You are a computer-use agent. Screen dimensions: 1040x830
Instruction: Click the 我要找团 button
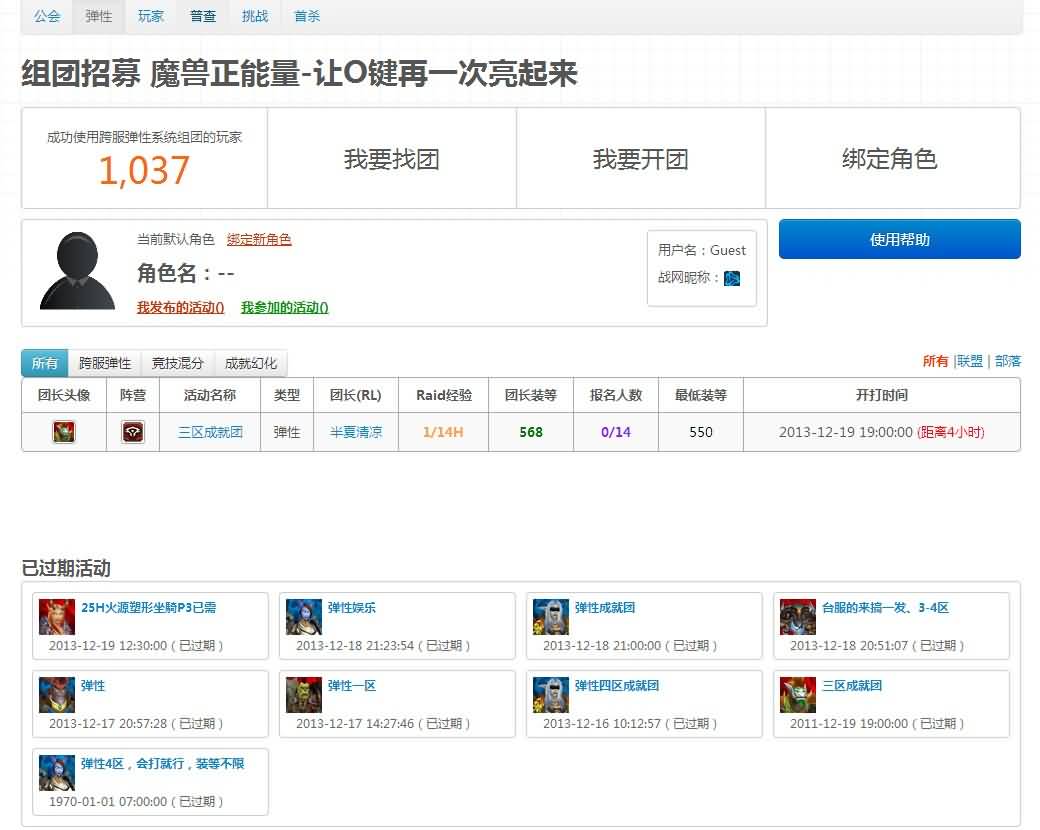click(391, 159)
